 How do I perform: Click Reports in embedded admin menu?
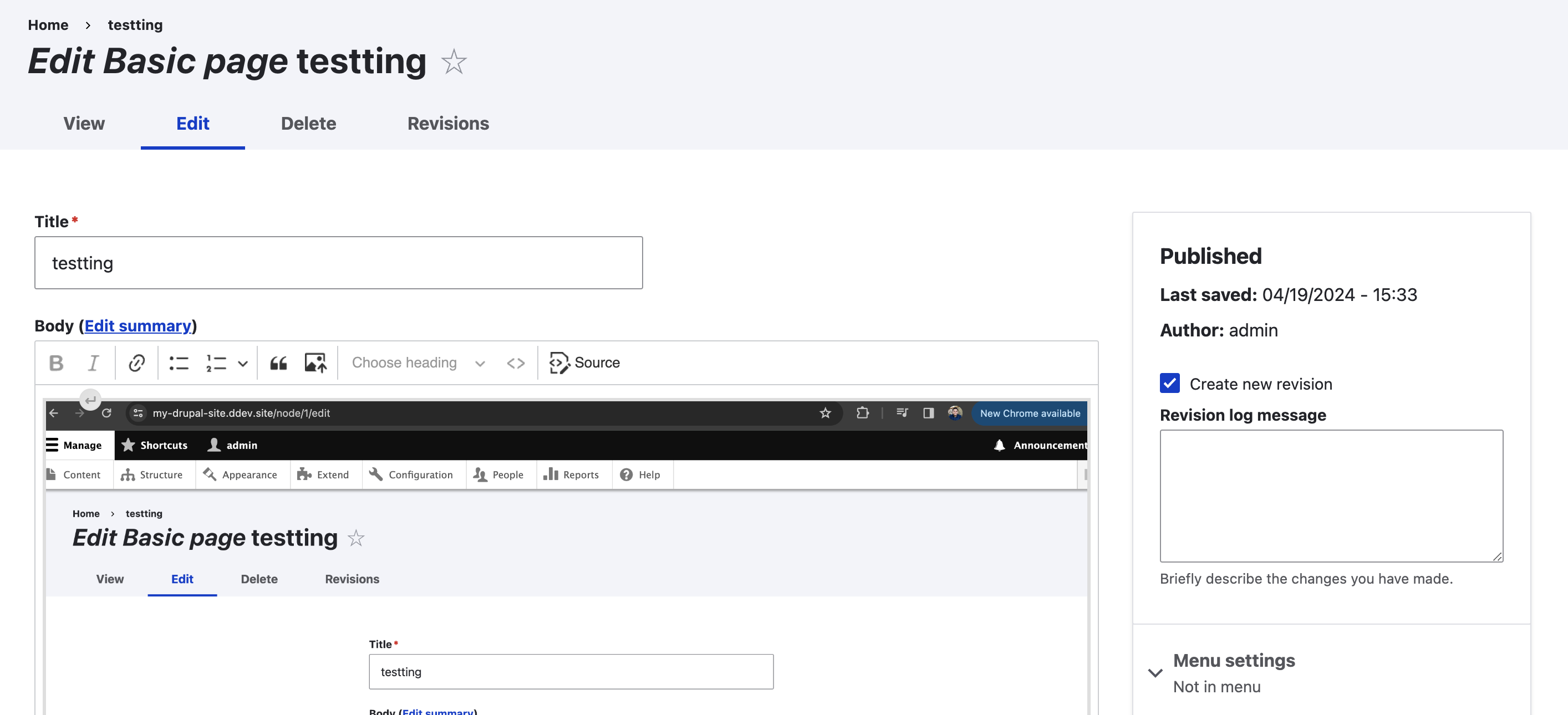tap(572, 474)
